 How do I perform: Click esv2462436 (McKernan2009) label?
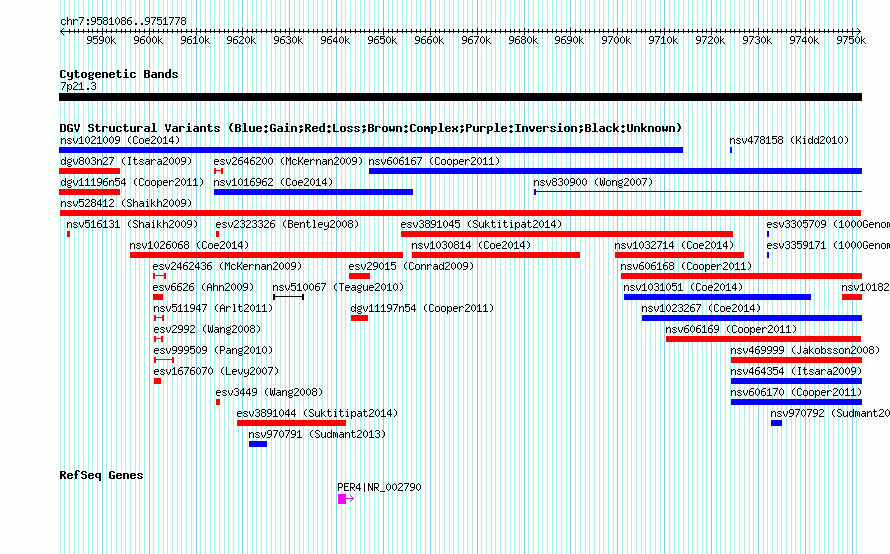(227, 266)
